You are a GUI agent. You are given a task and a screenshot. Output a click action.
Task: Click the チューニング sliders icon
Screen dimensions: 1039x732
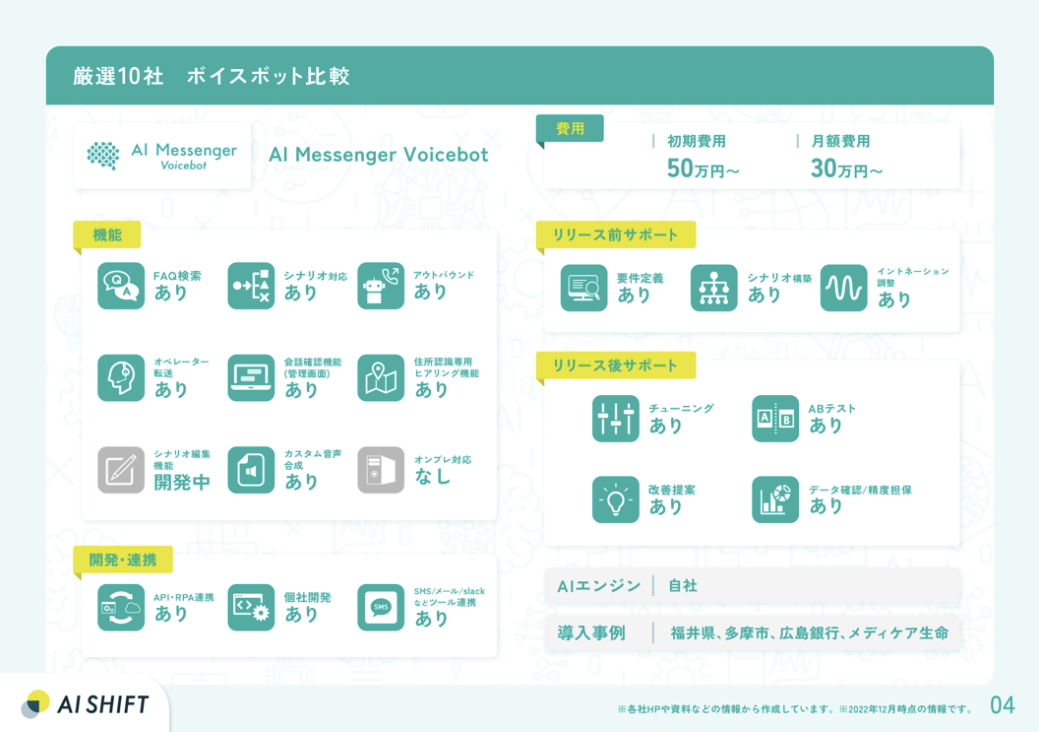point(616,419)
